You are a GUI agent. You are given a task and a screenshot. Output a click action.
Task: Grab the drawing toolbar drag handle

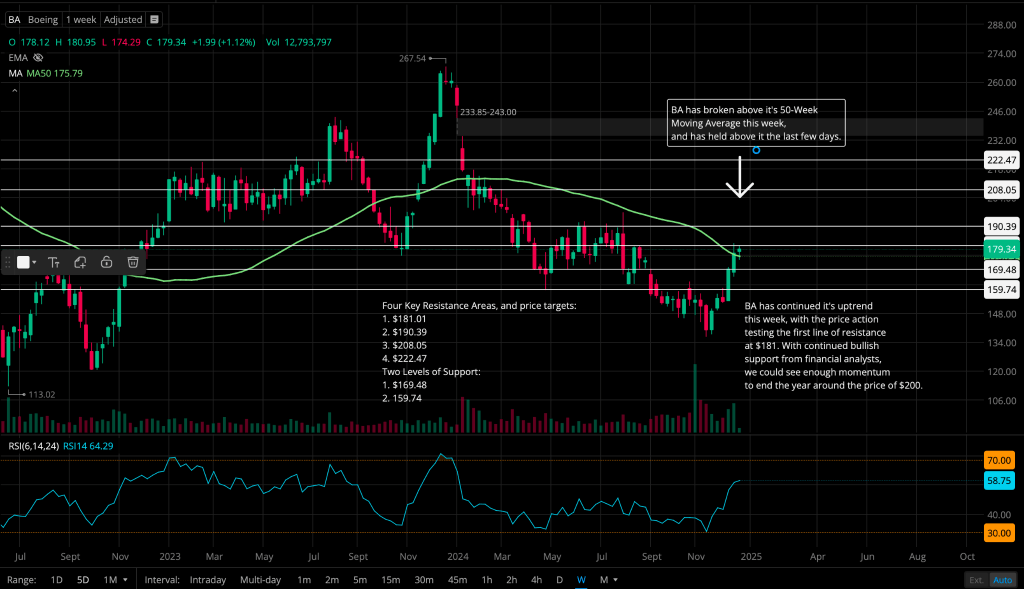8,262
